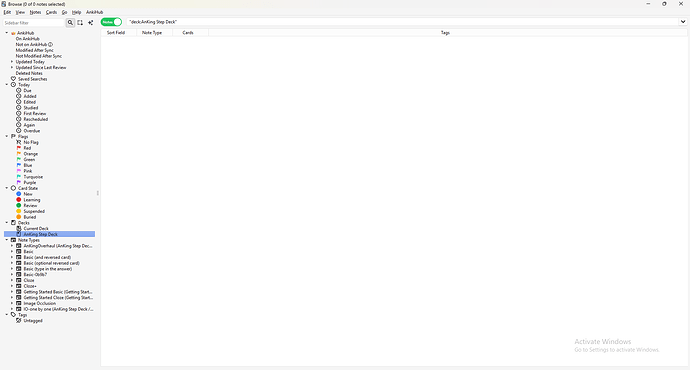
Task: Click the Overdue clock icon
Action: coord(18,131)
